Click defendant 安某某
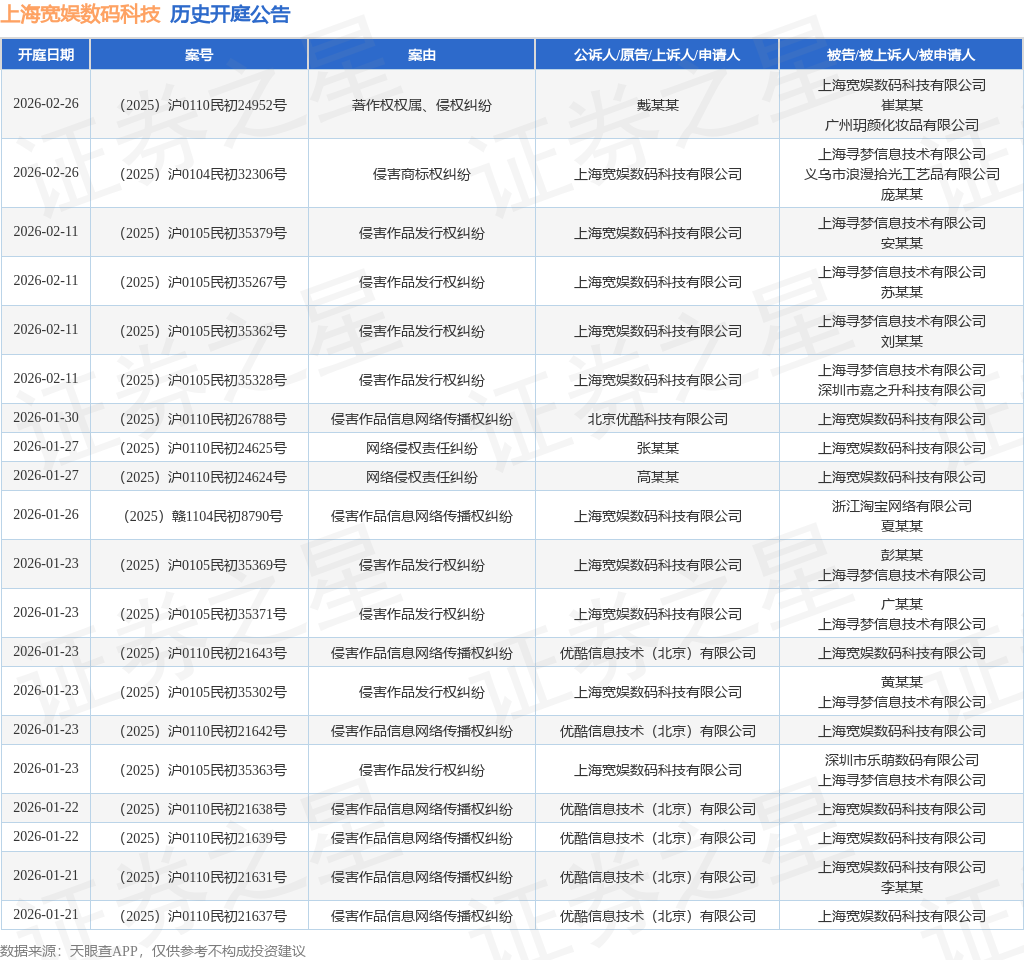1024x960 pixels. pyautogui.click(x=901, y=243)
